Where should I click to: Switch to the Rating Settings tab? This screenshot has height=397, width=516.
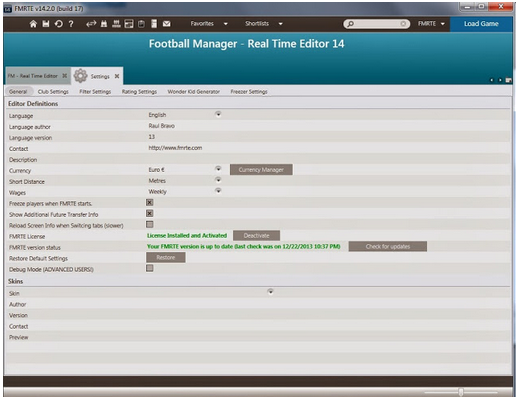(139, 91)
